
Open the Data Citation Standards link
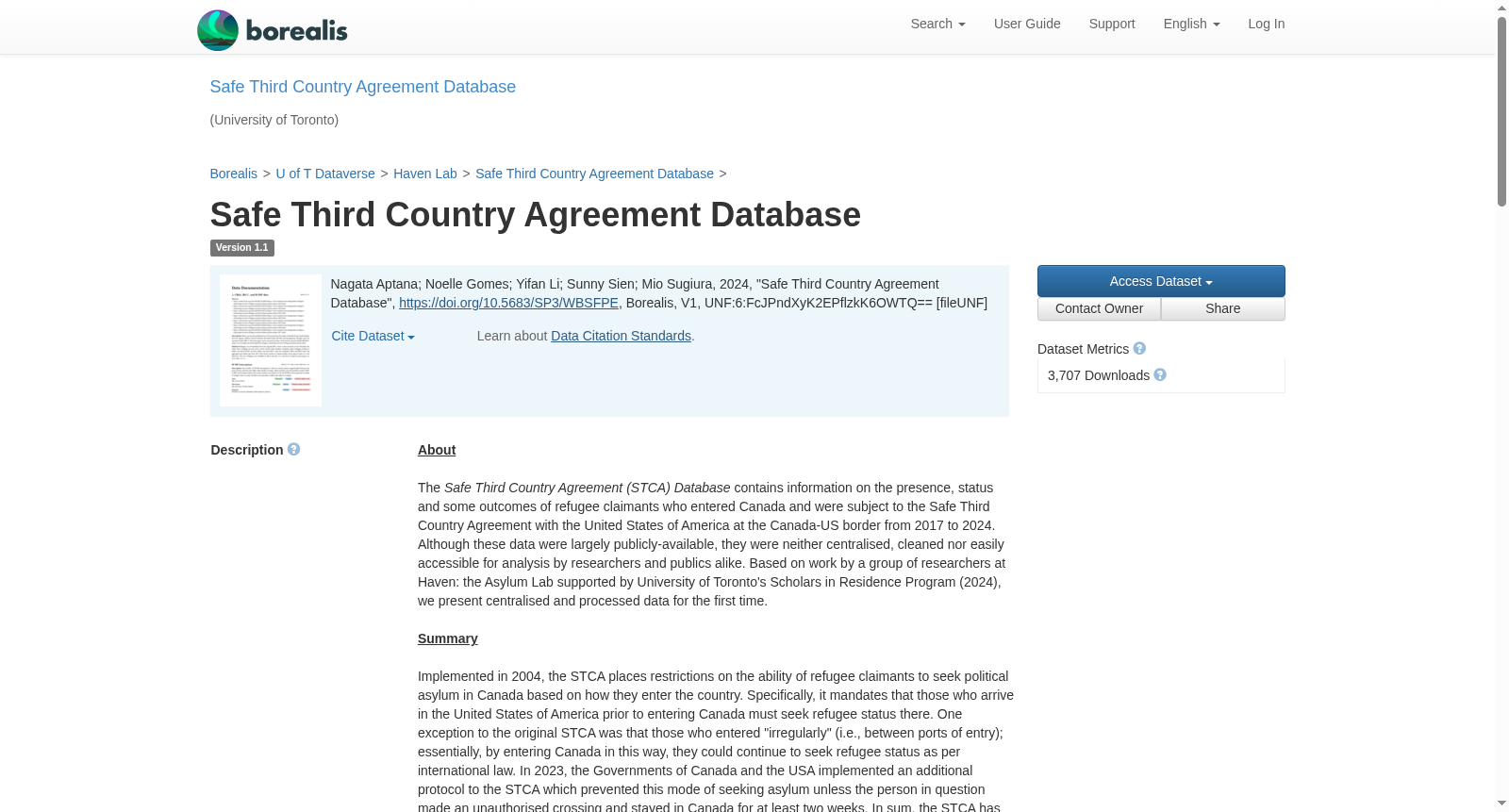[621, 336]
